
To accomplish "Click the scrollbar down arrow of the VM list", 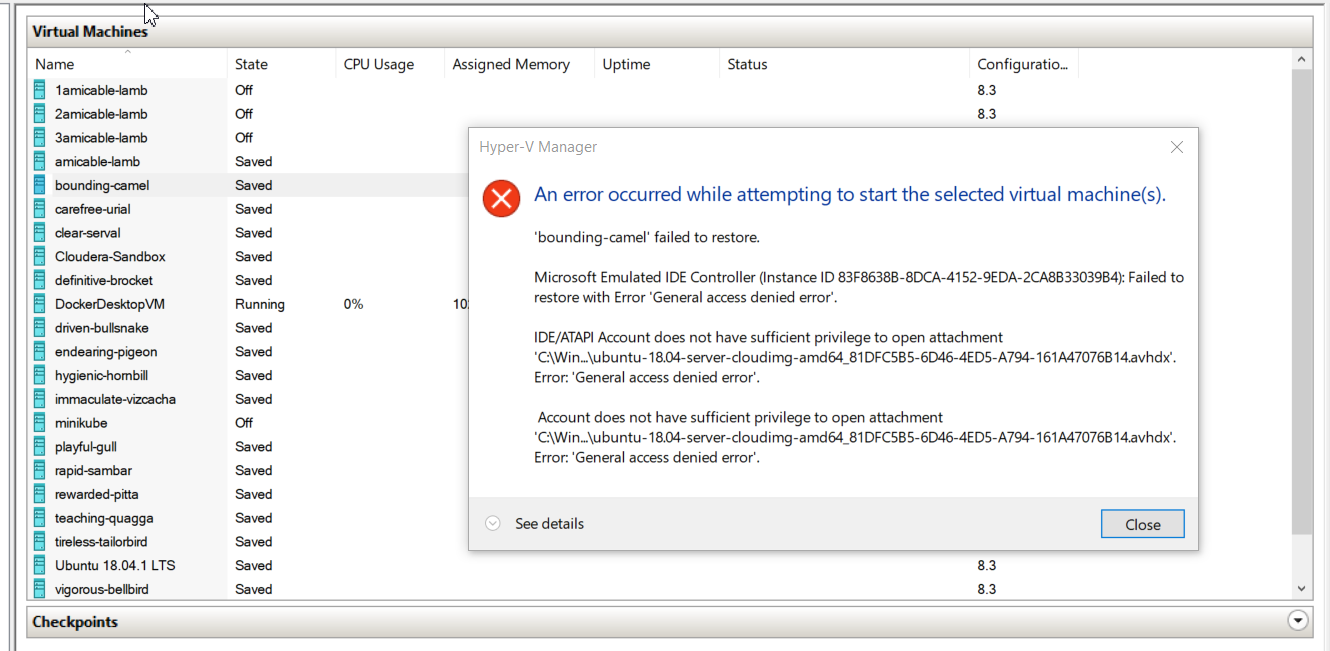I will 1302,588.
